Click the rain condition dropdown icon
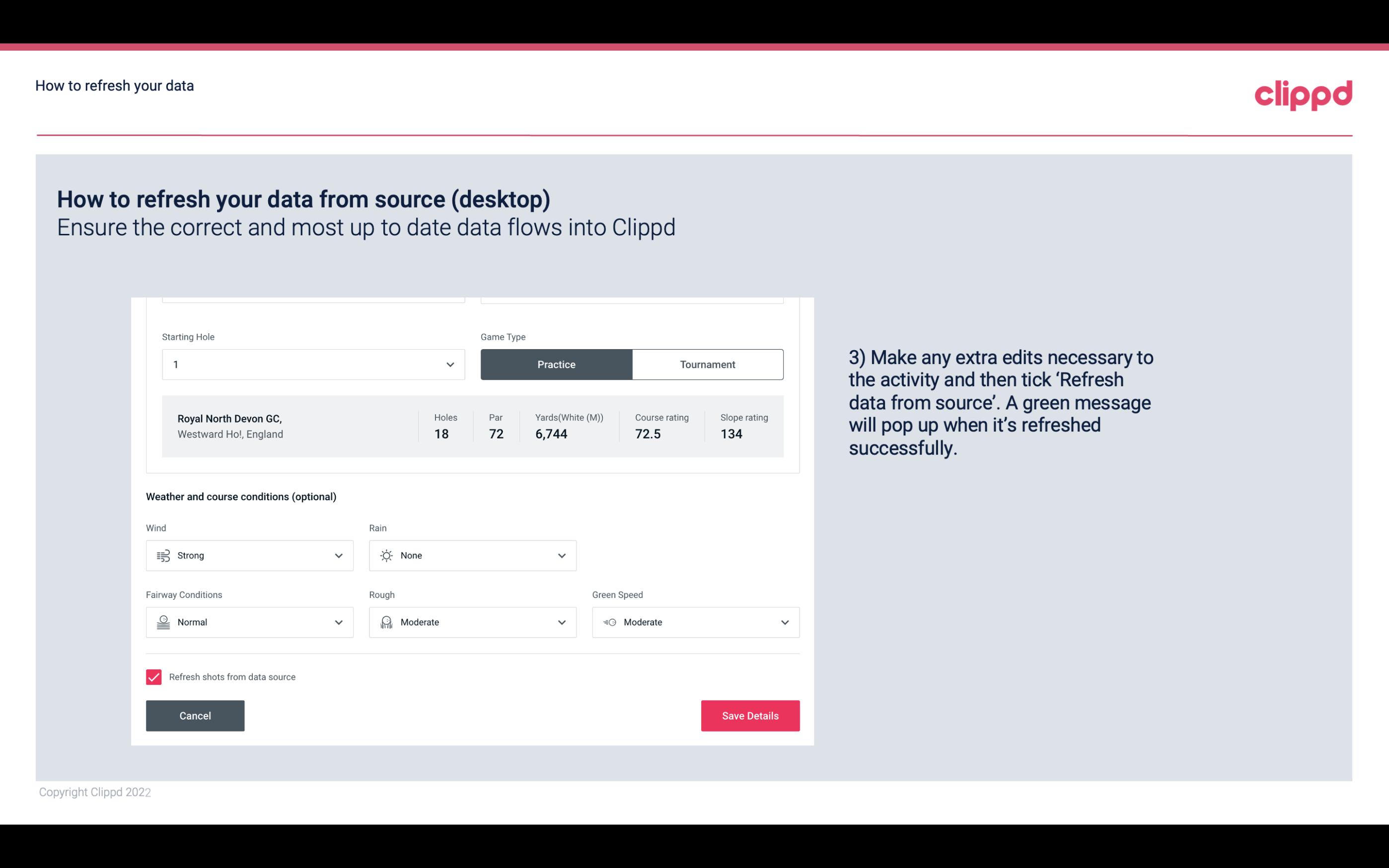Screen dimensions: 1389x868 [x=561, y=555]
